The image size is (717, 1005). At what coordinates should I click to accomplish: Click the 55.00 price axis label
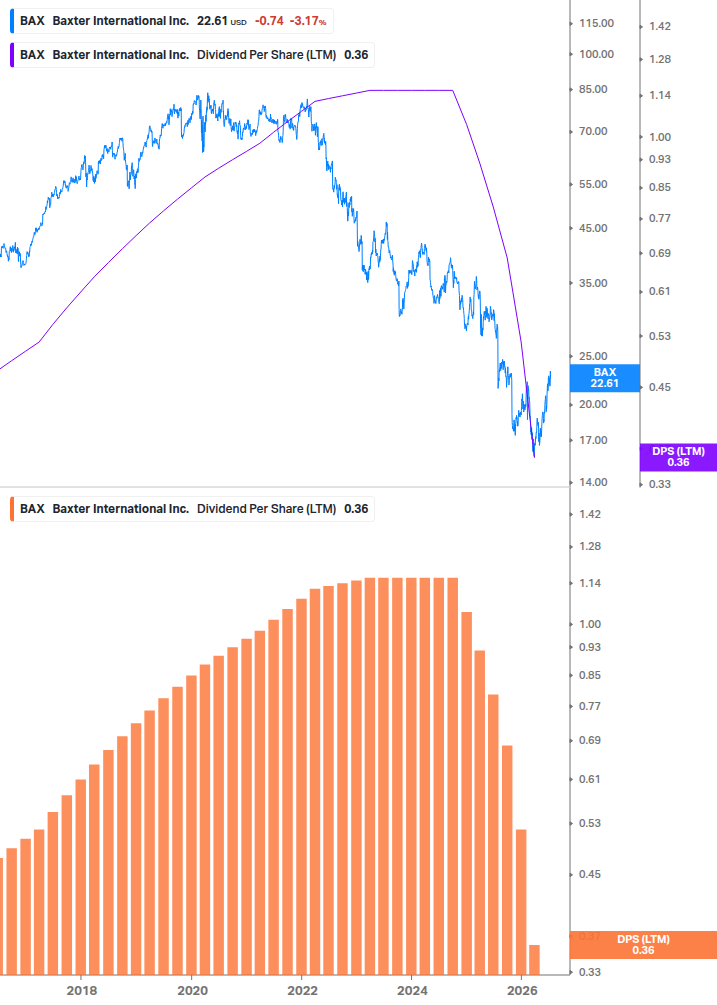pos(593,185)
